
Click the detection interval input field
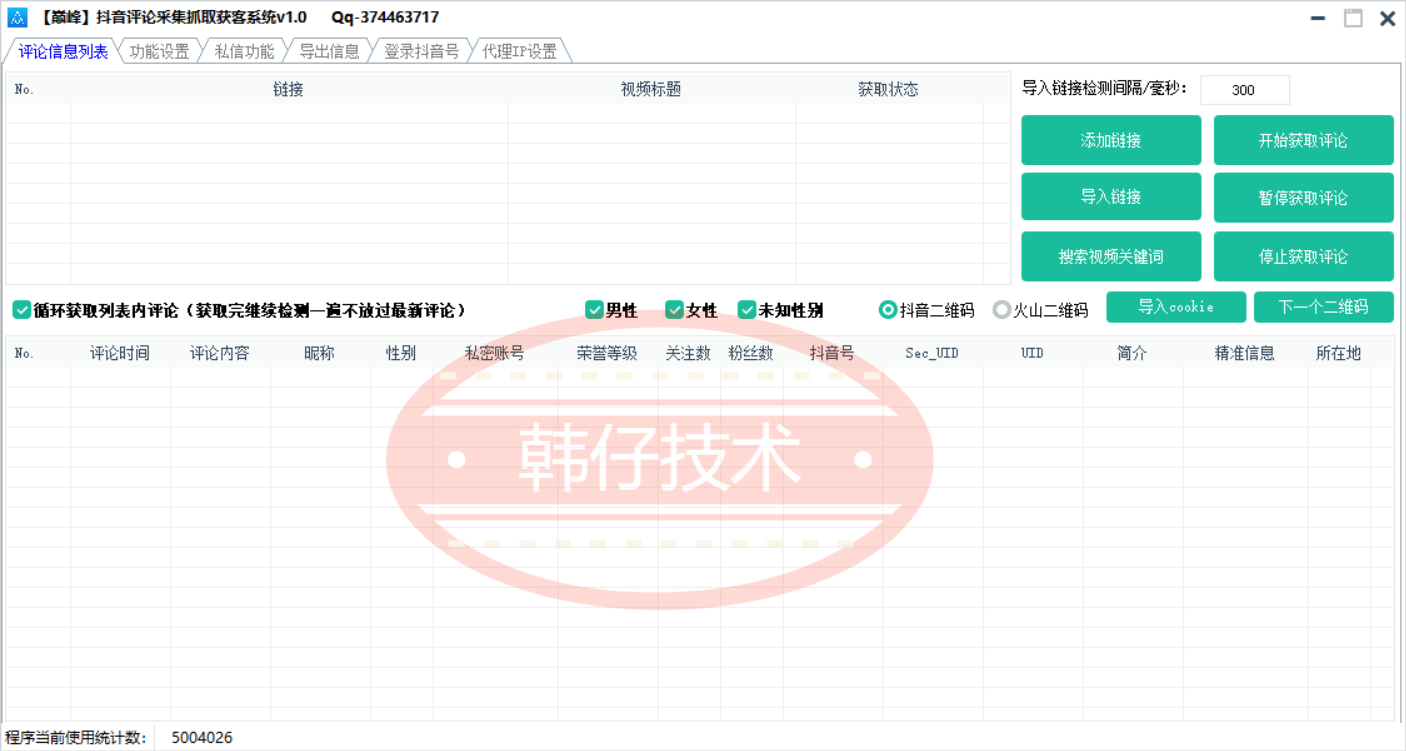click(x=1244, y=90)
